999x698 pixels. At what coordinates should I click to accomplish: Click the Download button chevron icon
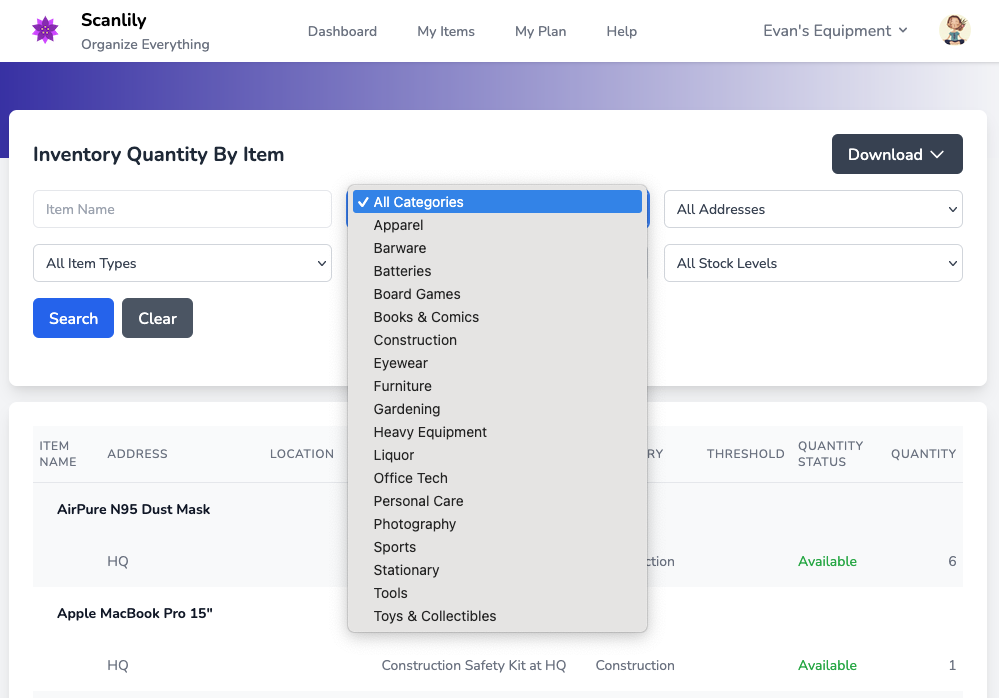click(938, 154)
